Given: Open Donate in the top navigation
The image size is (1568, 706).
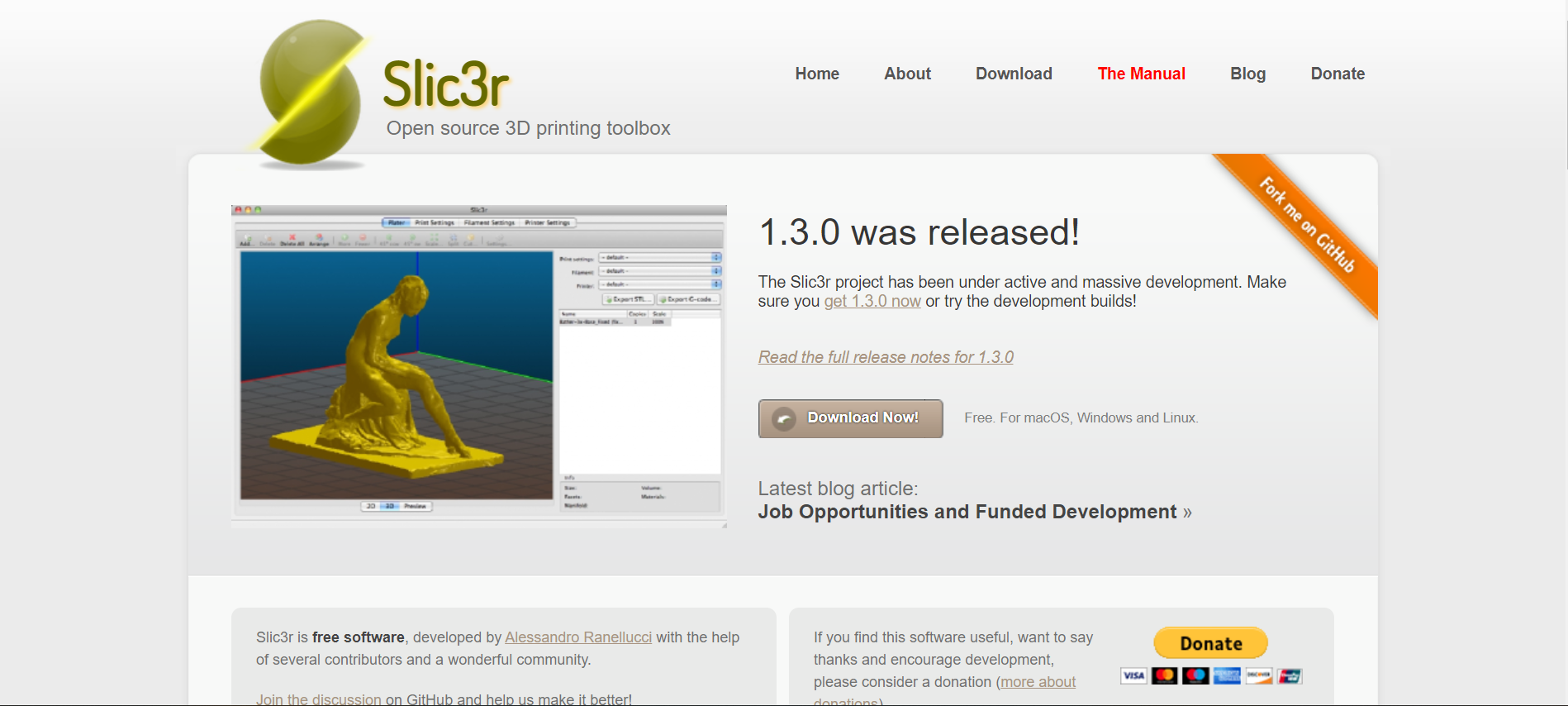Looking at the screenshot, I should click(1338, 74).
